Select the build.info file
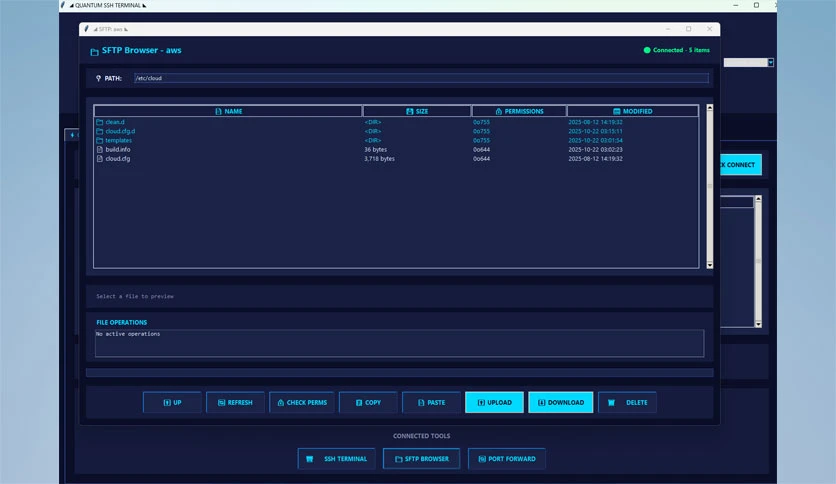The width and height of the screenshot is (836, 484). coord(396,149)
